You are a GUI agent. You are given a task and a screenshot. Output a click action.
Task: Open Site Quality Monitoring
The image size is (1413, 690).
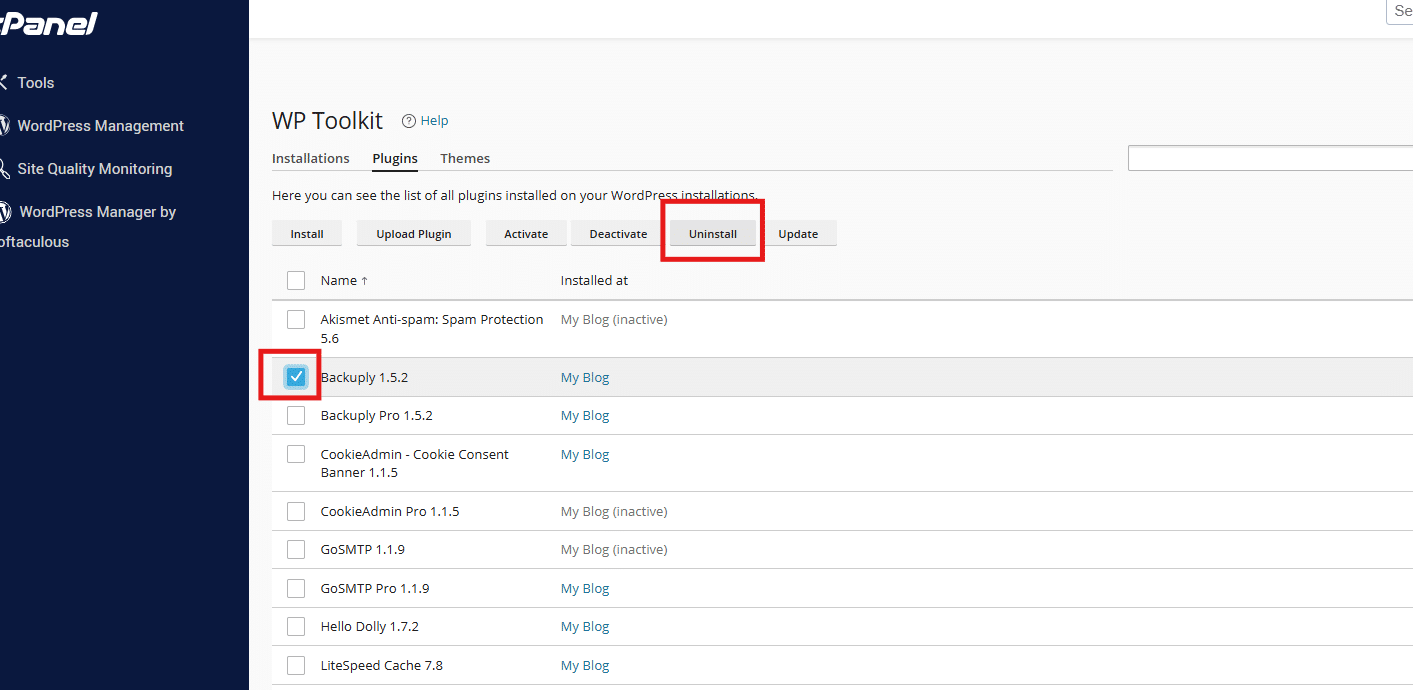point(97,168)
